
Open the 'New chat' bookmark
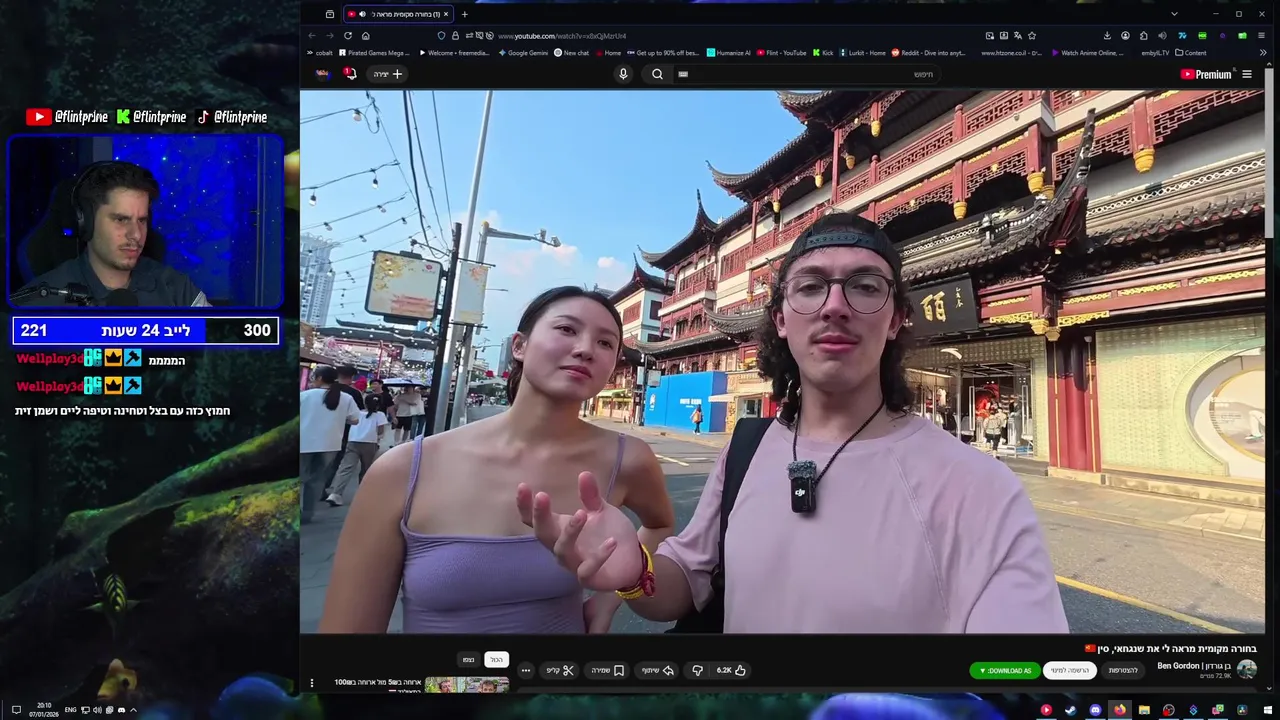(572, 53)
